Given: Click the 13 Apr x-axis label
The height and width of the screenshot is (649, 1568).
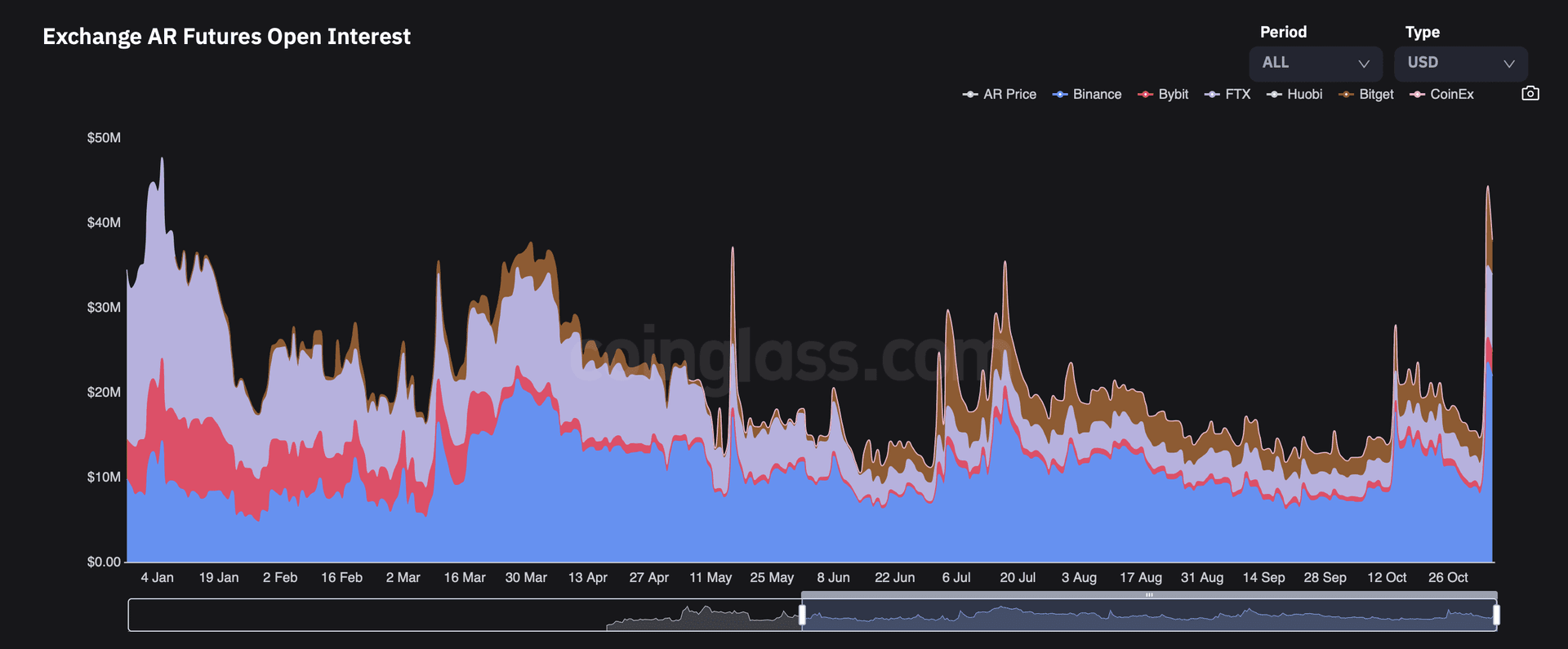Looking at the screenshot, I should pyautogui.click(x=588, y=577).
